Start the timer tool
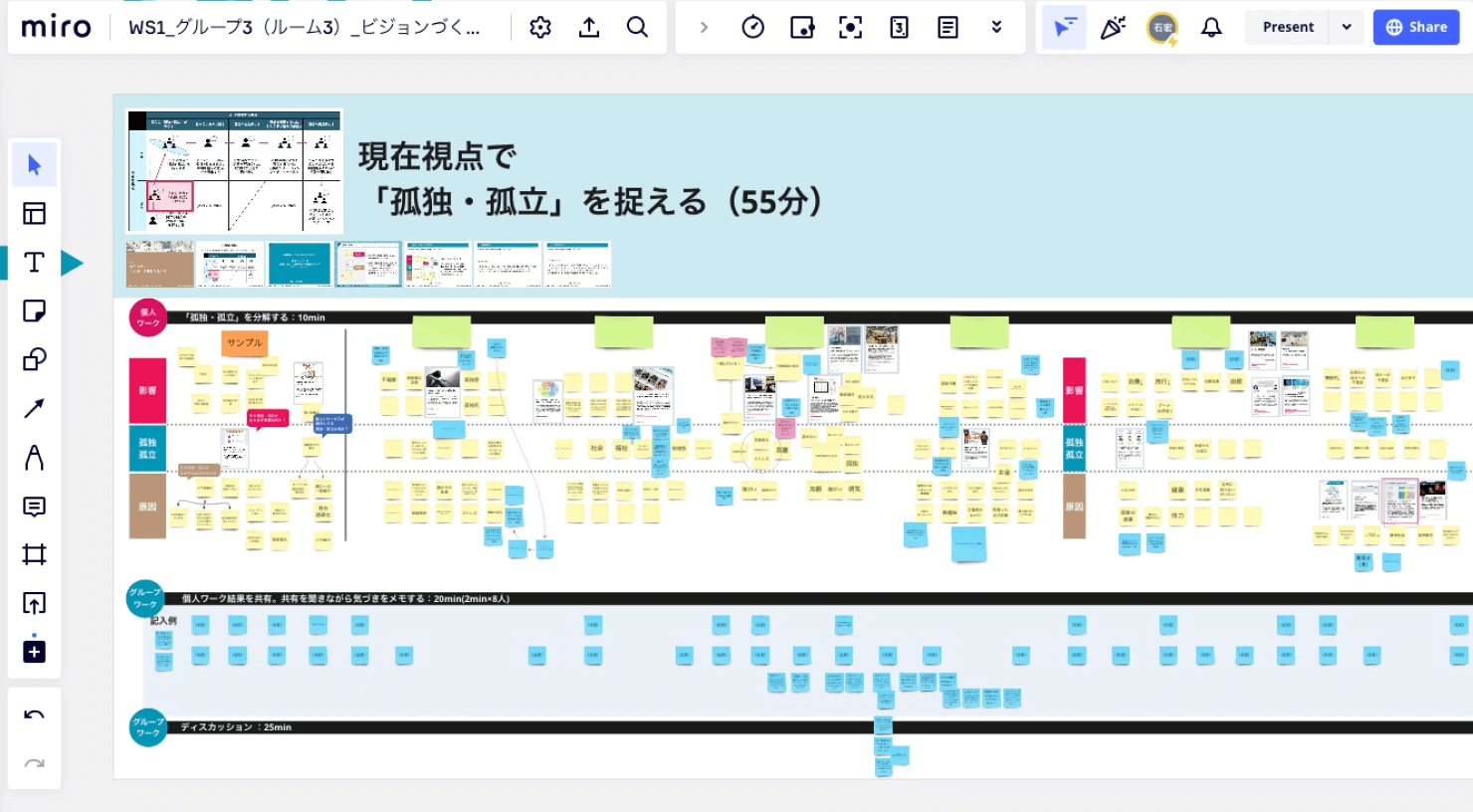Viewport: 1473px width, 812px height. [x=753, y=27]
